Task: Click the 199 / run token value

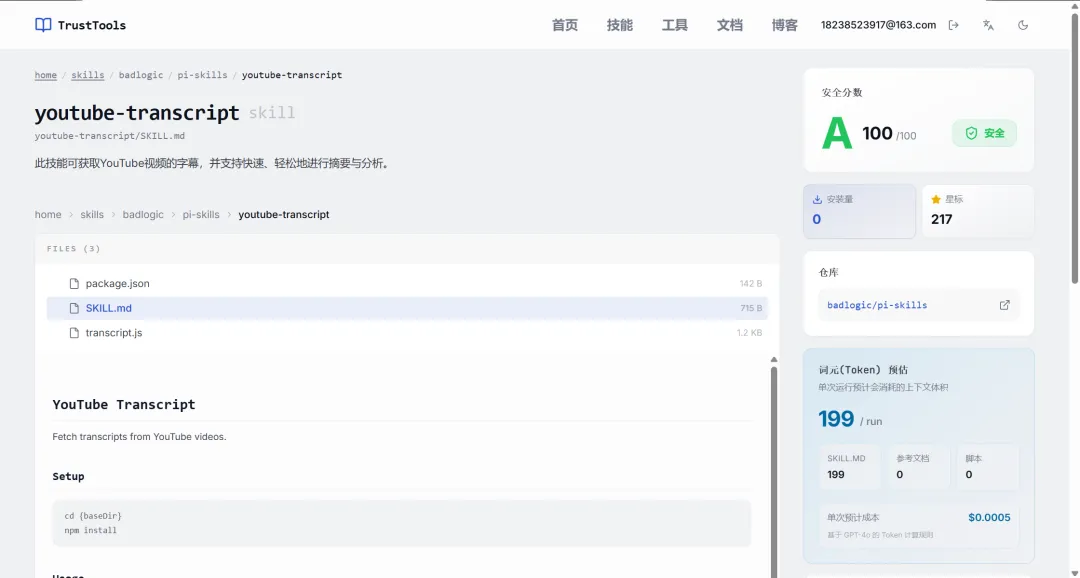Action: (850, 419)
